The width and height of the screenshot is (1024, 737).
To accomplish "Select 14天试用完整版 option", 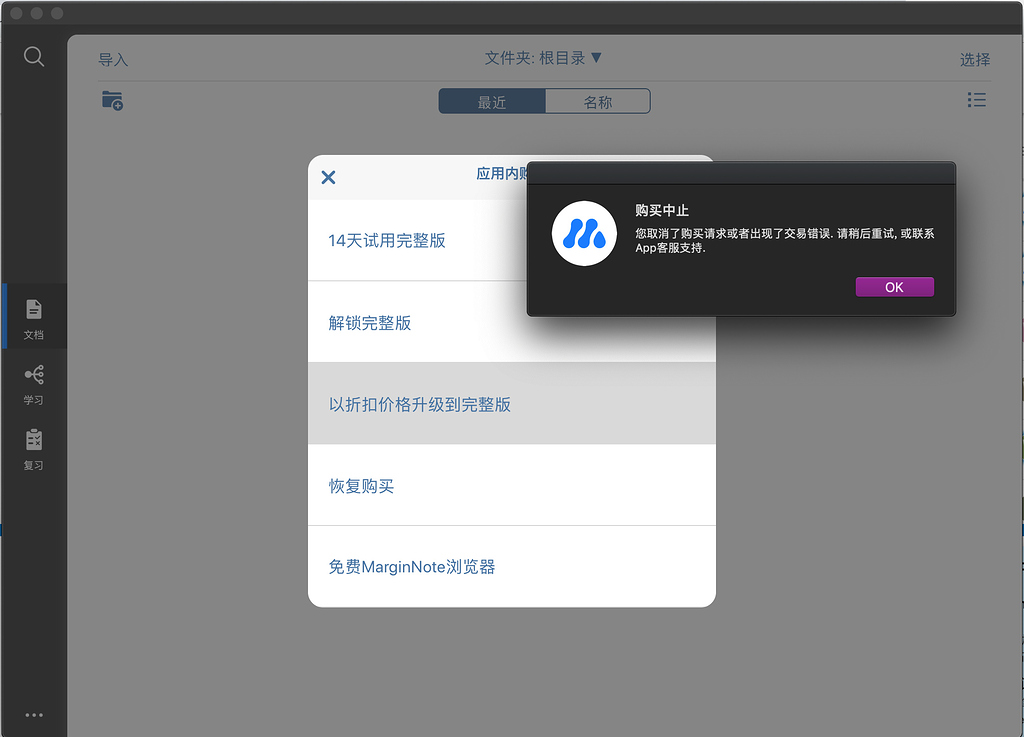I will [x=387, y=242].
